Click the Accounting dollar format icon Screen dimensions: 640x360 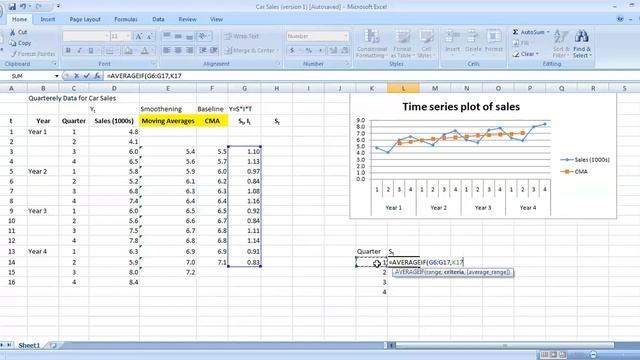coord(292,50)
